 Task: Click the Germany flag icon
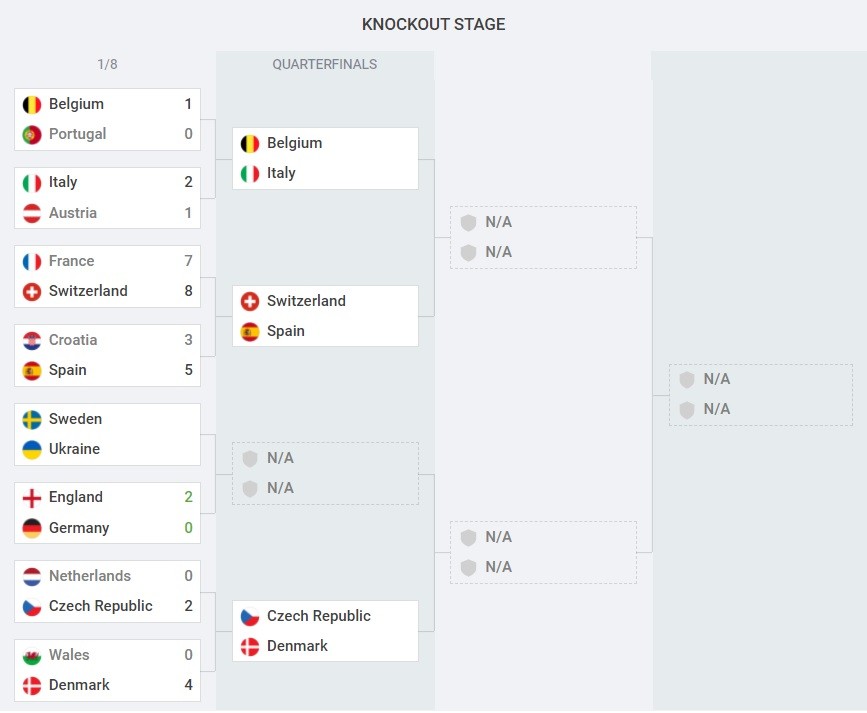click(32, 528)
